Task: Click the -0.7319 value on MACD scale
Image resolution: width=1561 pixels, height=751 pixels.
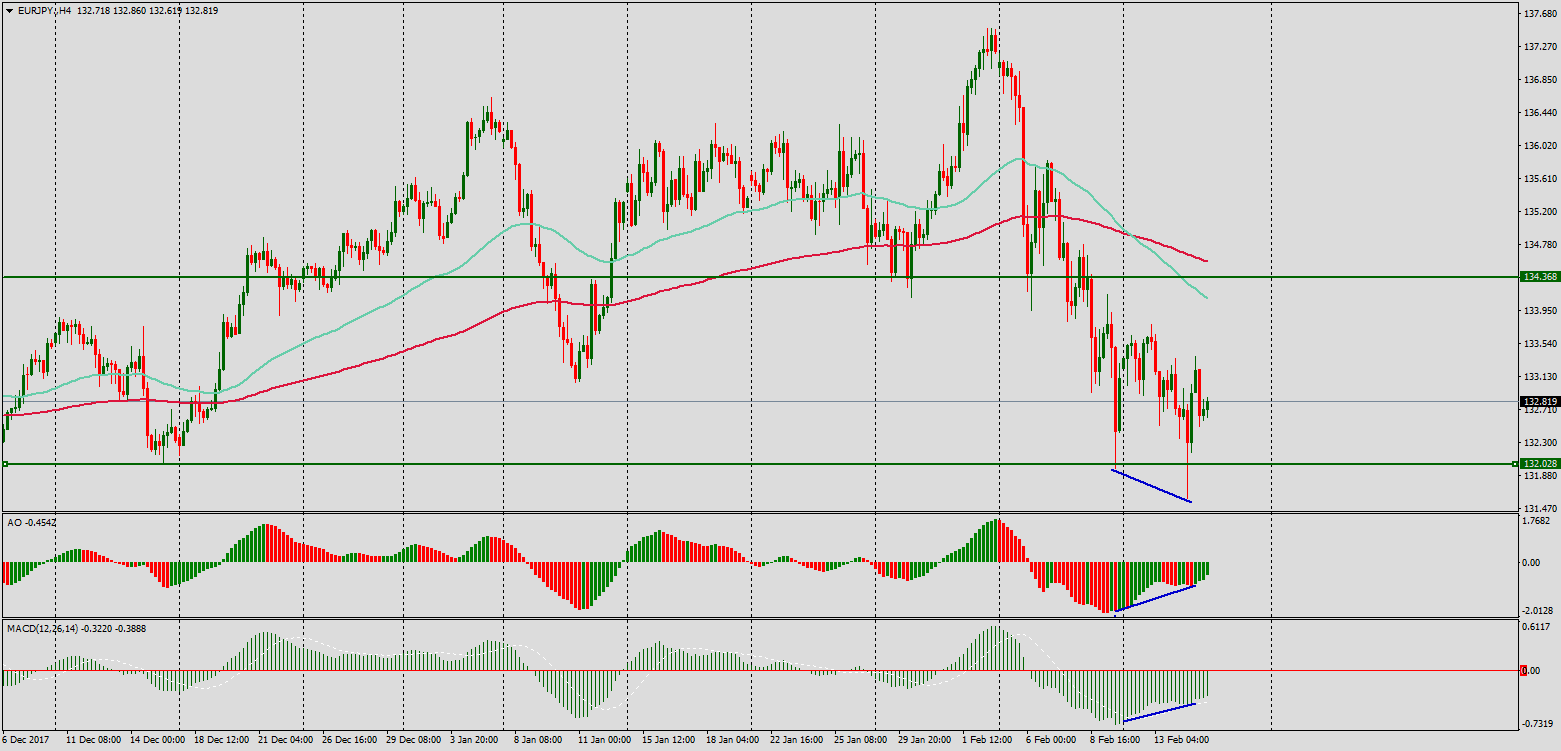Action: (x=1539, y=723)
